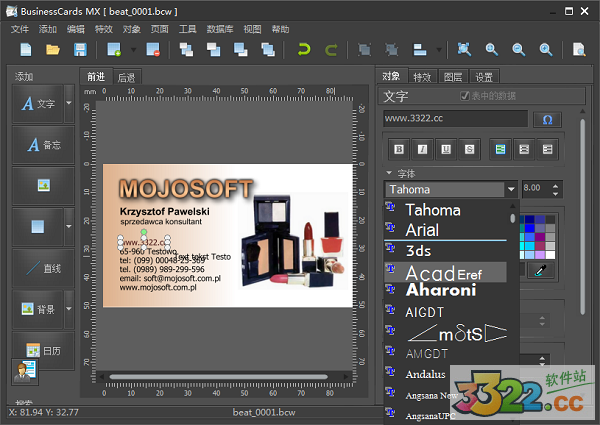
Task: Click the undo arrow icon
Action: click(x=304, y=50)
